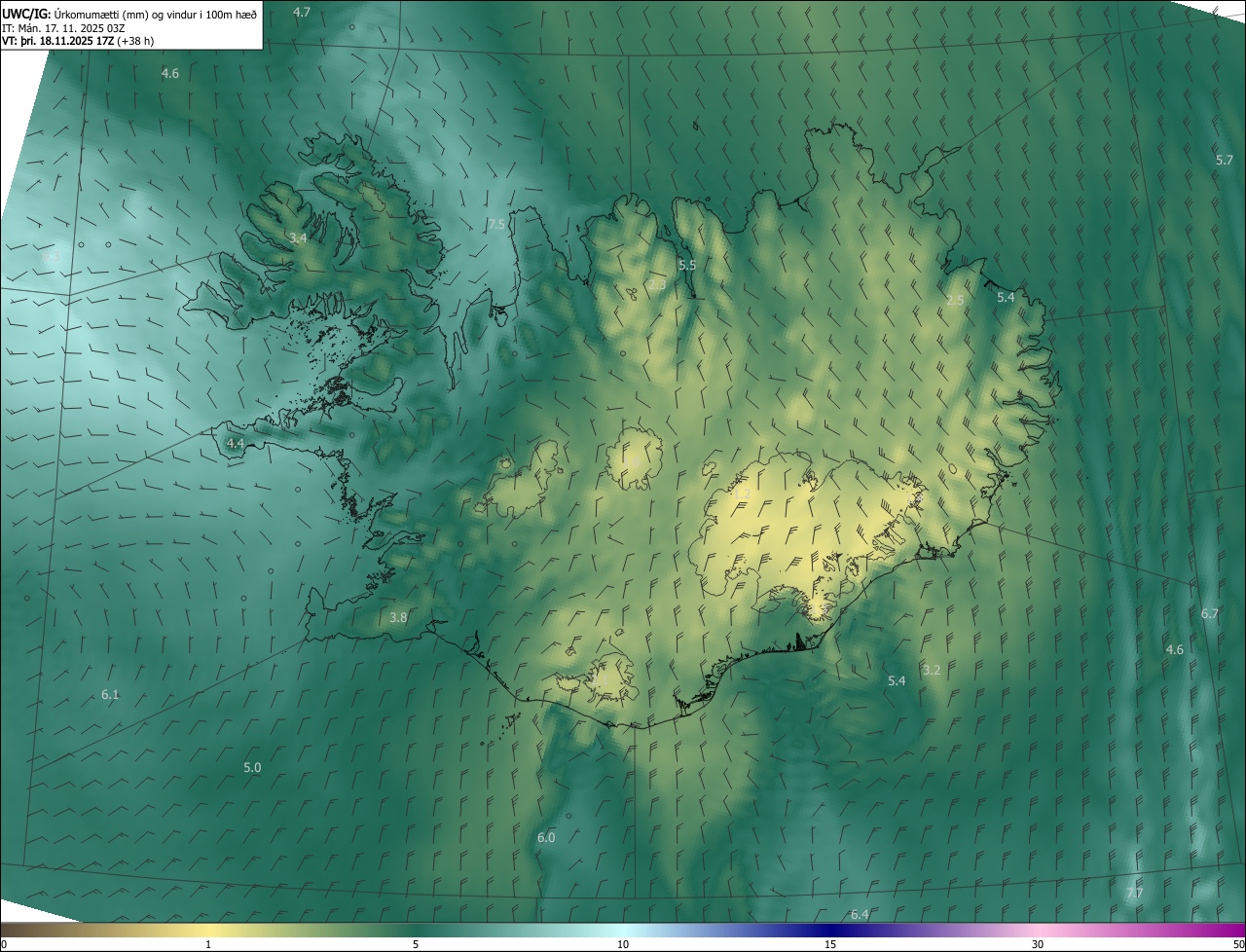Click the initial time line 'IT: Mán. 17. 11. 2025 03Z'
The width and height of the screenshot is (1246, 952).
(63, 27)
